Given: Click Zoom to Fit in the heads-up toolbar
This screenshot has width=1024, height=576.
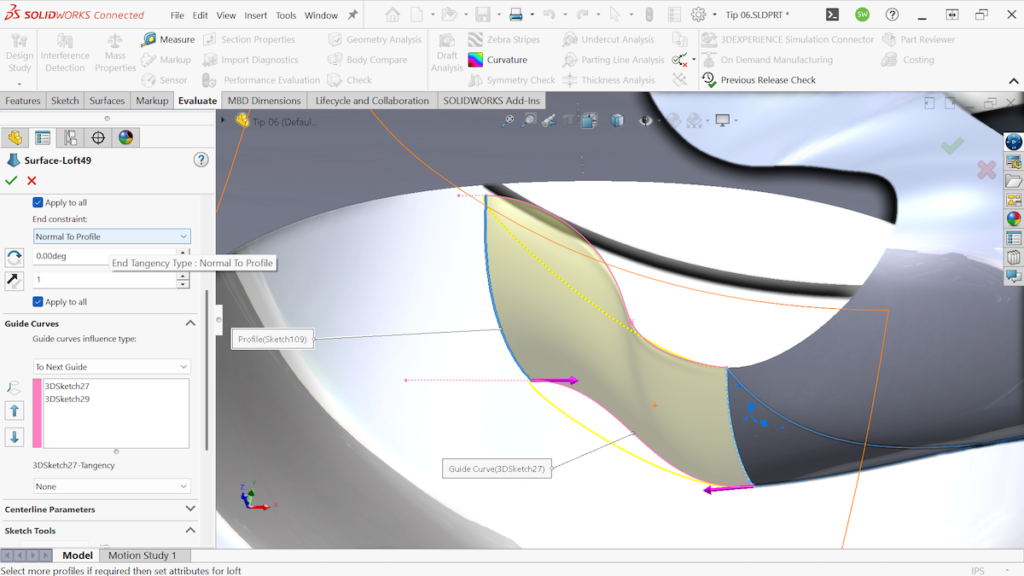Looking at the screenshot, I should pyautogui.click(x=509, y=119).
